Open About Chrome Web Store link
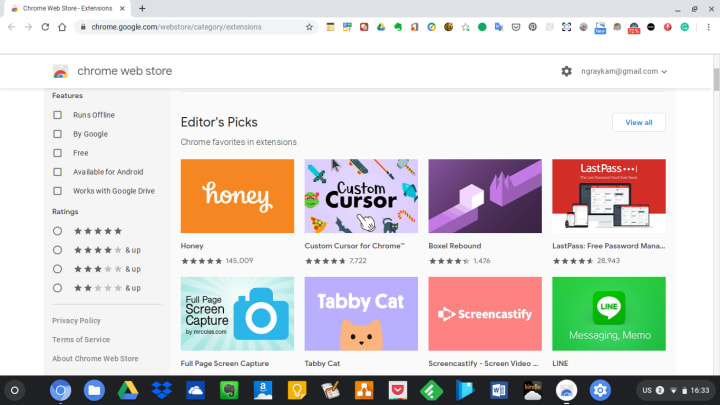 pos(95,359)
